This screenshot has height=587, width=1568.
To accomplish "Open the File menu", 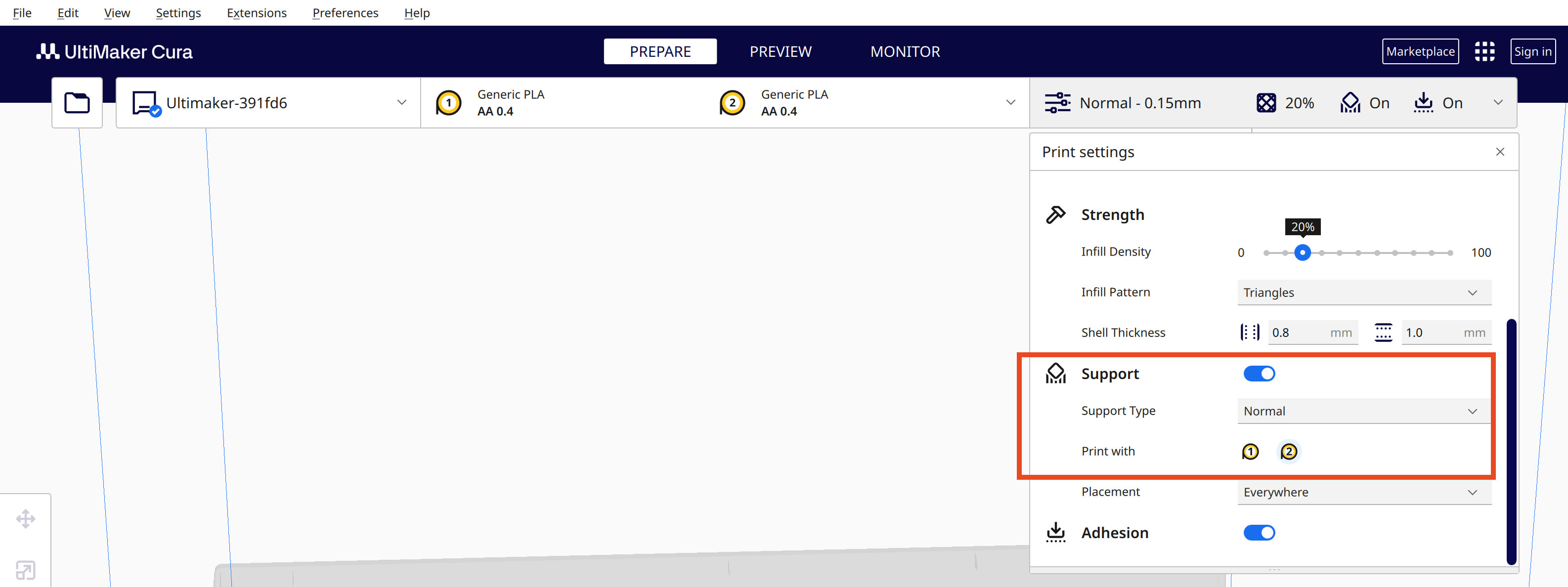I will pyautogui.click(x=22, y=13).
